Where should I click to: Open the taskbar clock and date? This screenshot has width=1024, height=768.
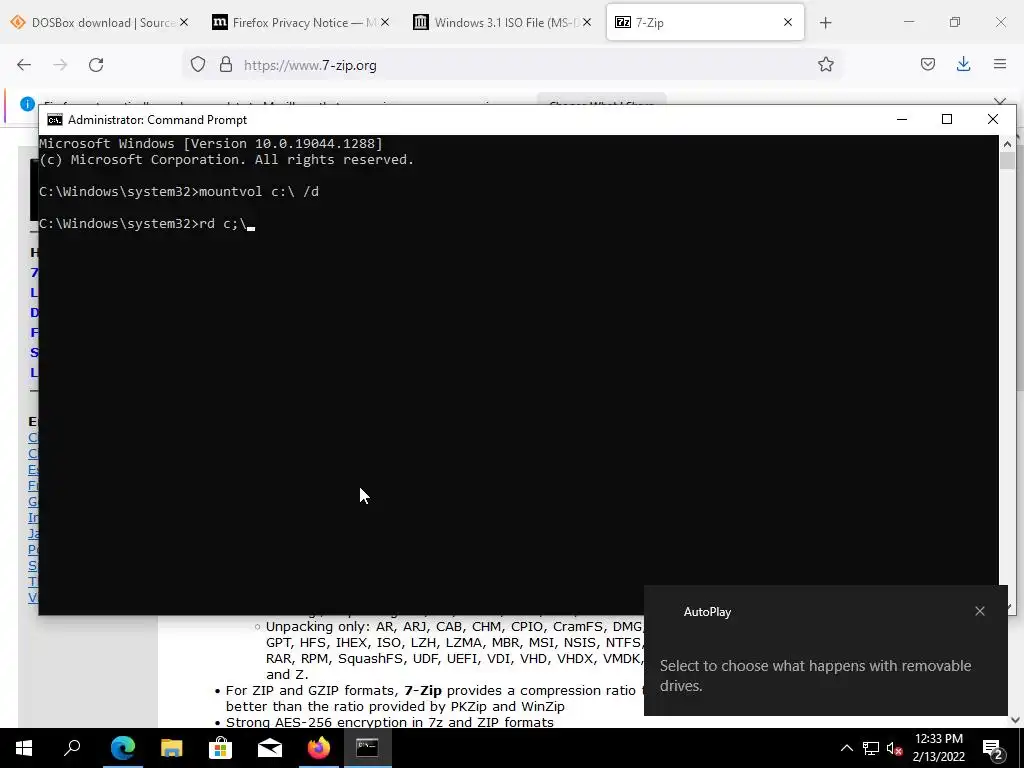click(938, 748)
